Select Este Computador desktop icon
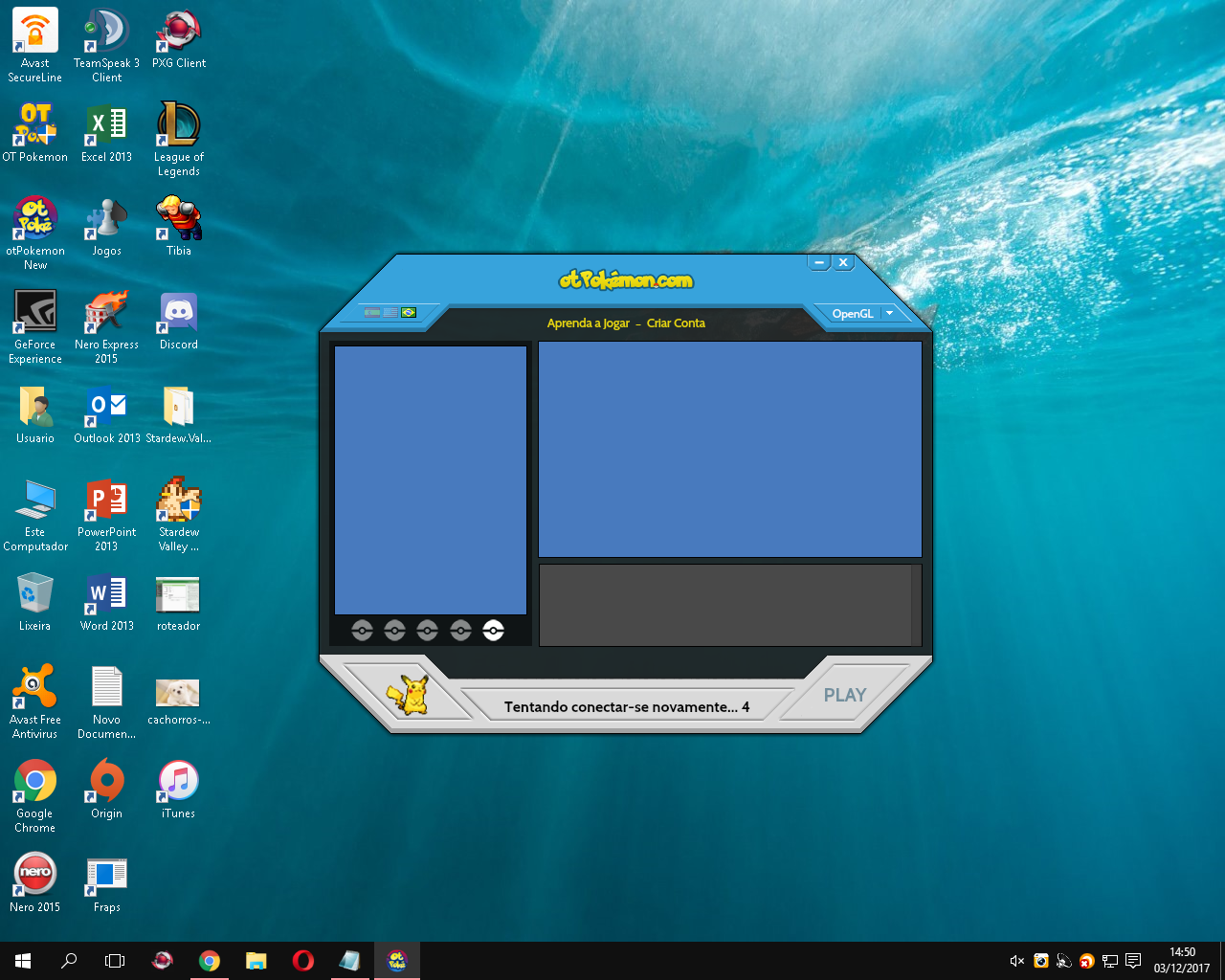Screen dimensions: 1225x980 coord(35,514)
